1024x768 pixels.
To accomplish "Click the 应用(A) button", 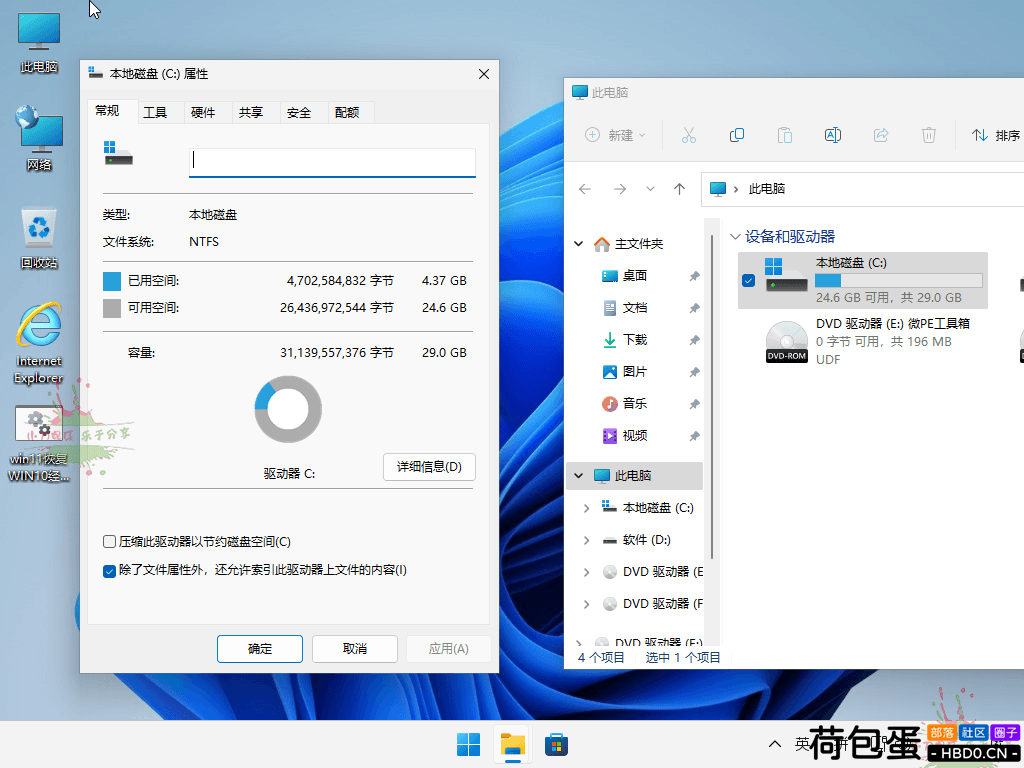I will (x=449, y=648).
